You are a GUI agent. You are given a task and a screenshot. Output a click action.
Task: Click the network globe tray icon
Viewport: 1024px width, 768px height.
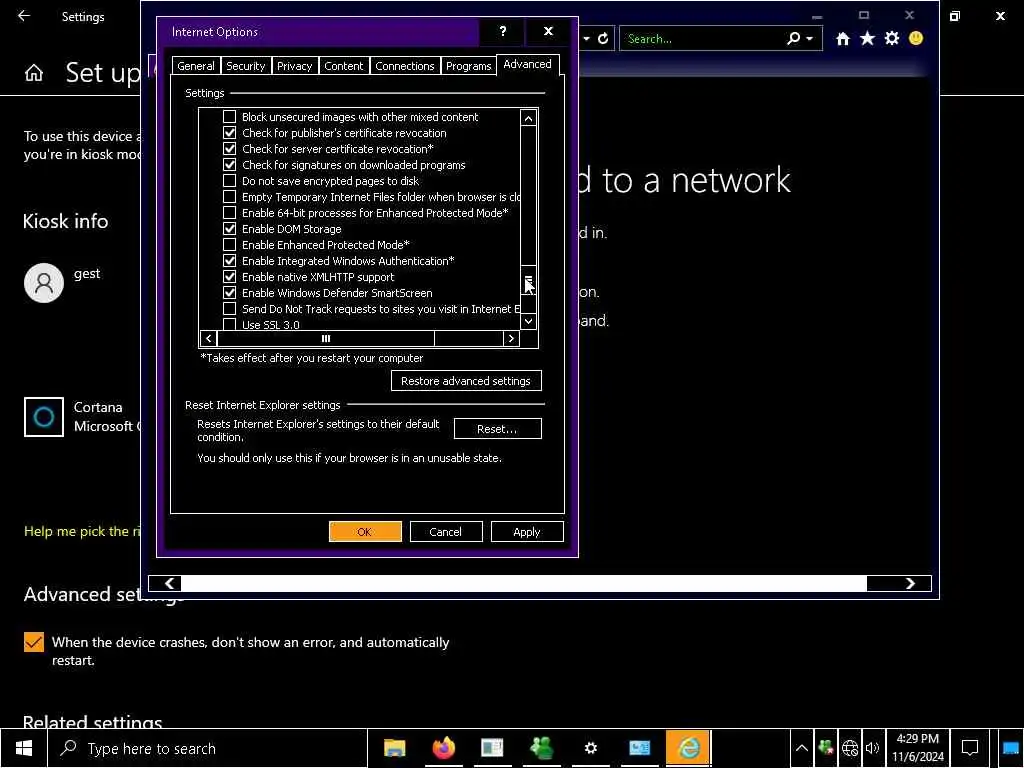coord(850,748)
